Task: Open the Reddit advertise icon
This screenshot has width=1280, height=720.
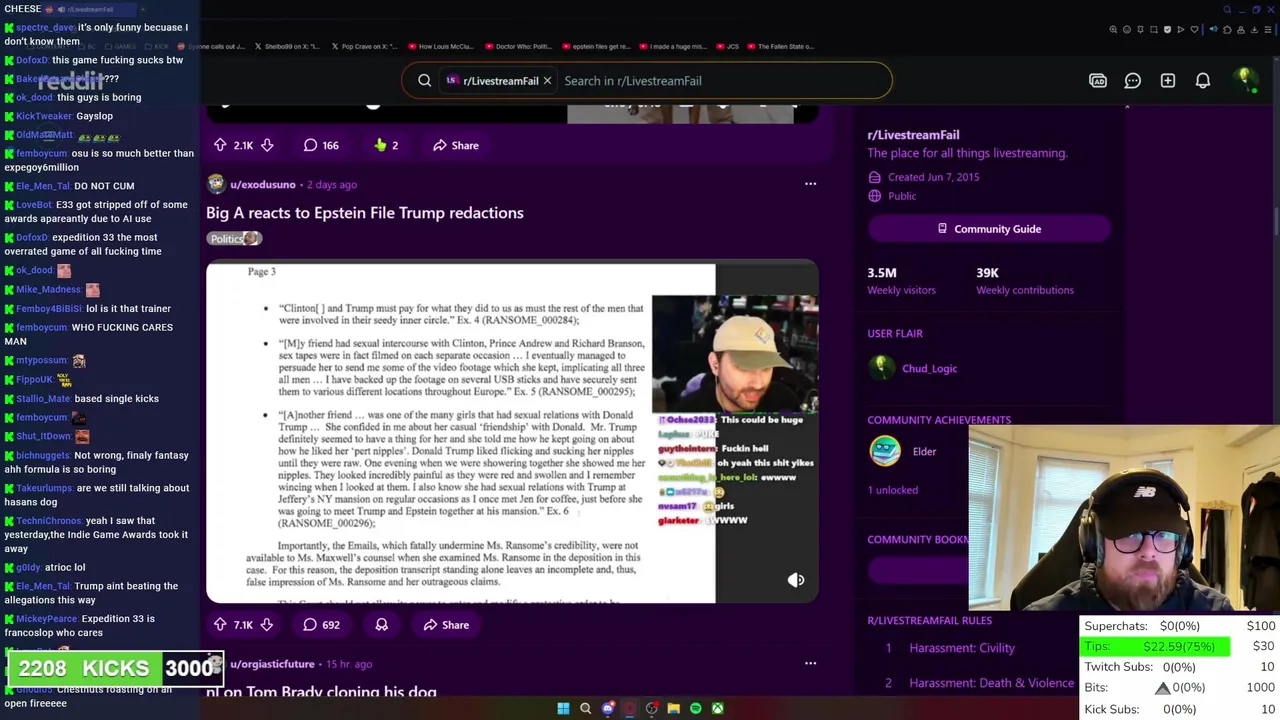Action: pyautogui.click(x=1098, y=81)
